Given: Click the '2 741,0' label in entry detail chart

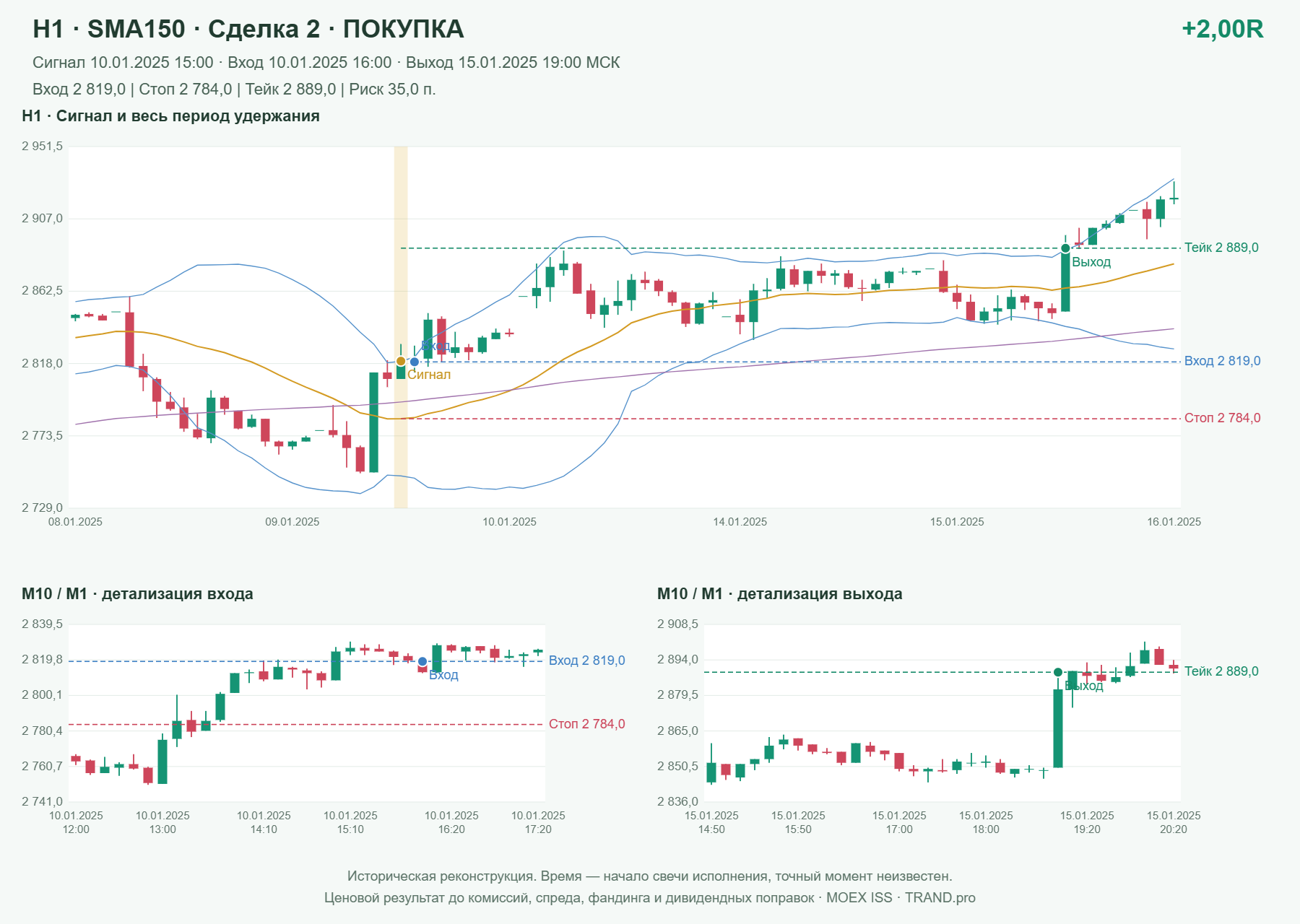Looking at the screenshot, I should pos(42,802).
